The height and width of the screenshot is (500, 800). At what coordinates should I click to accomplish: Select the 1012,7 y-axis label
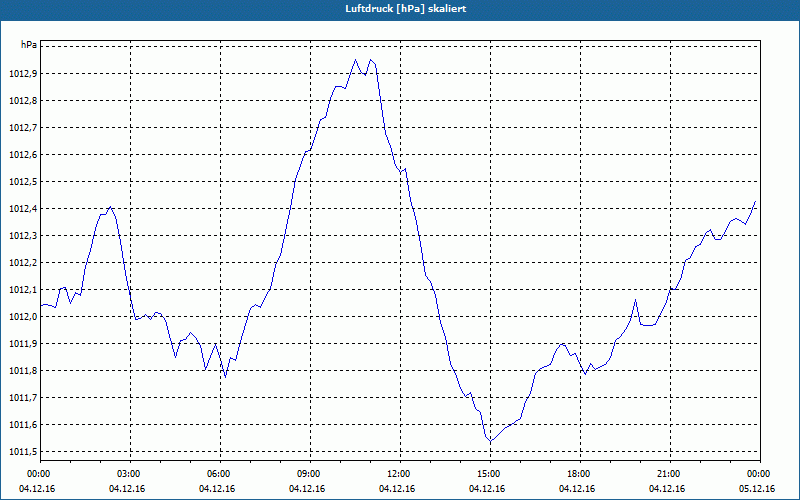23,128
